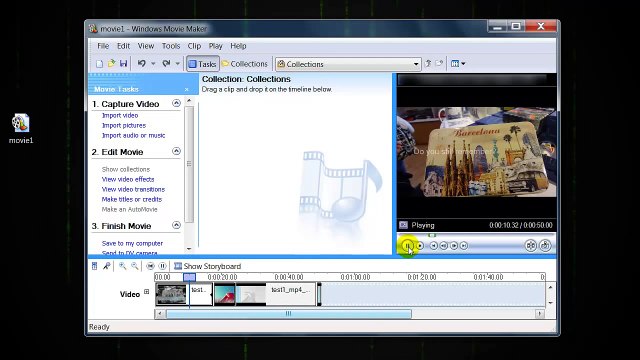This screenshot has width=640, height=360.
Task: Expand the Video track plus box
Action: point(147,292)
